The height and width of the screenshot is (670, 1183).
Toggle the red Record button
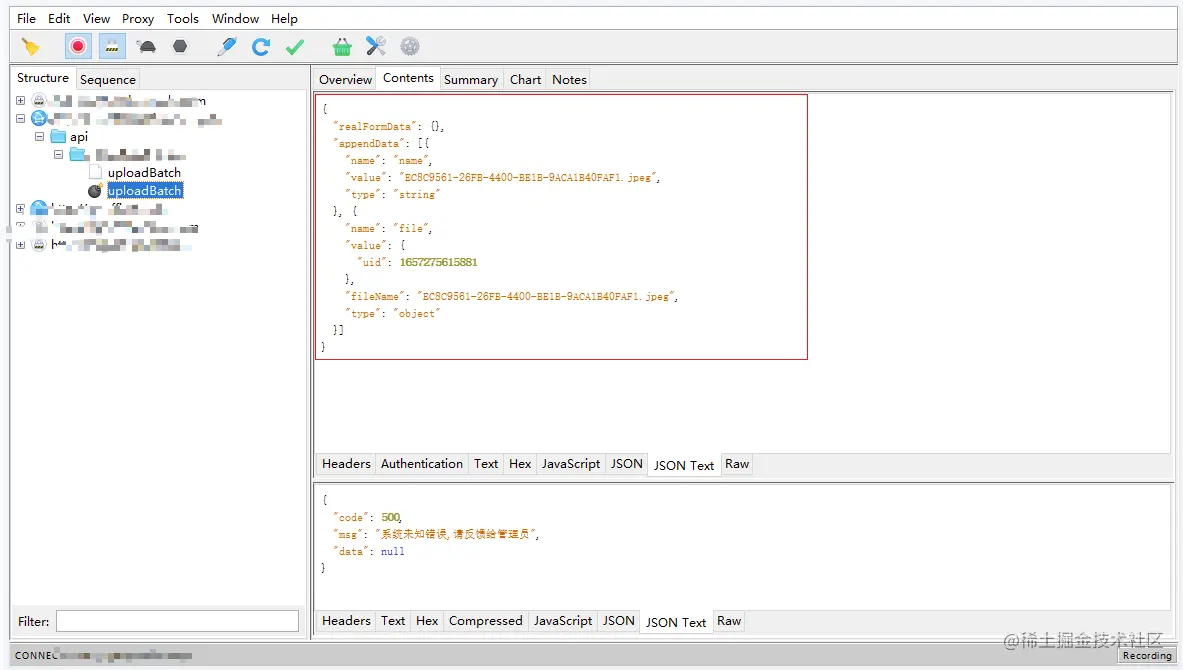78,47
